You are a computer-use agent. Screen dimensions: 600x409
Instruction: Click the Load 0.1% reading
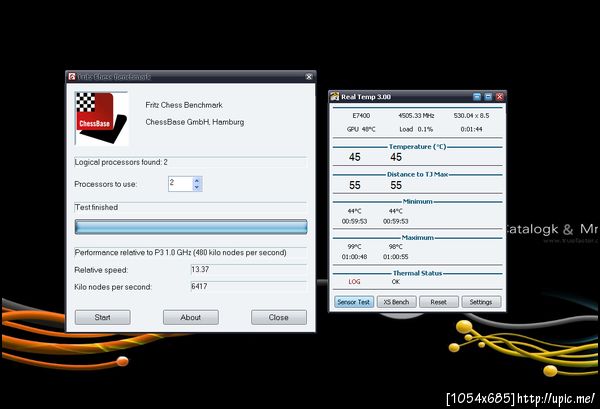pyautogui.click(x=416, y=129)
